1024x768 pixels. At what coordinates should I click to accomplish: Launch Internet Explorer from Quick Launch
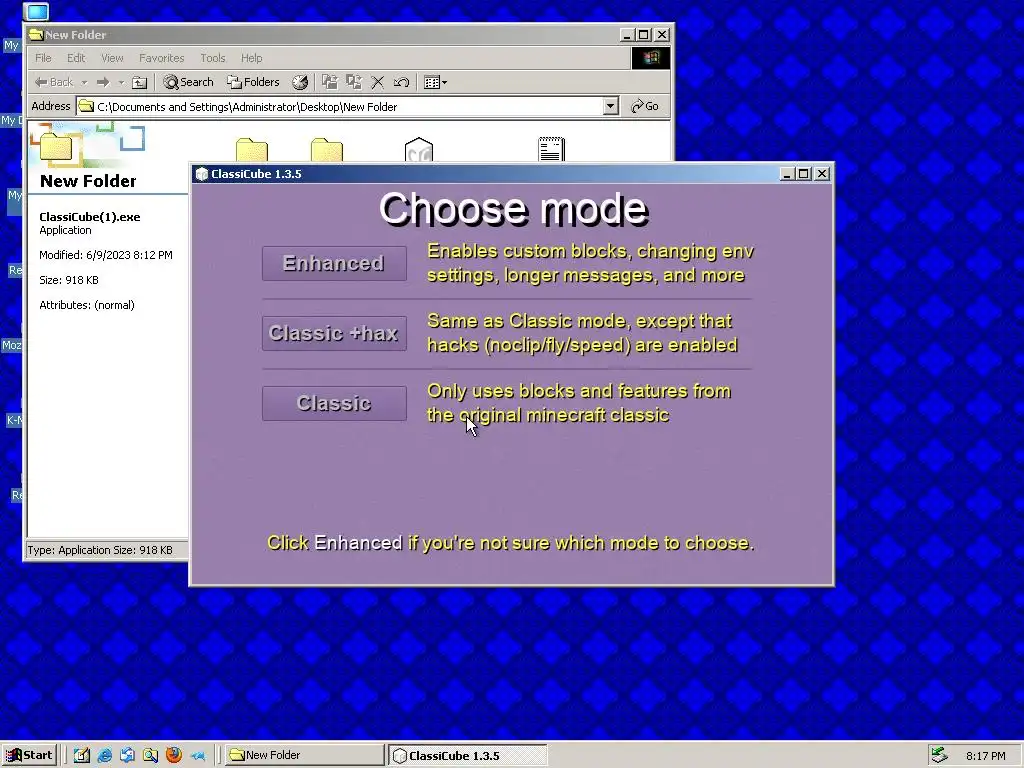104,755
